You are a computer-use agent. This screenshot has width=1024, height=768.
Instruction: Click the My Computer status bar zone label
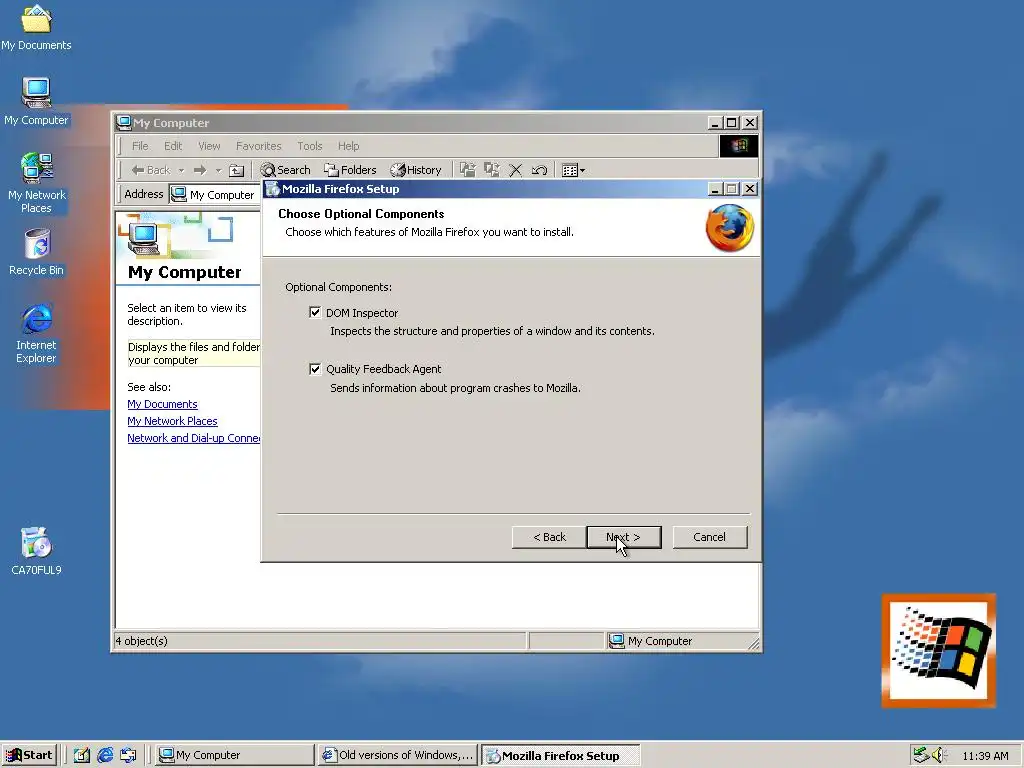(x=660, y=641)
